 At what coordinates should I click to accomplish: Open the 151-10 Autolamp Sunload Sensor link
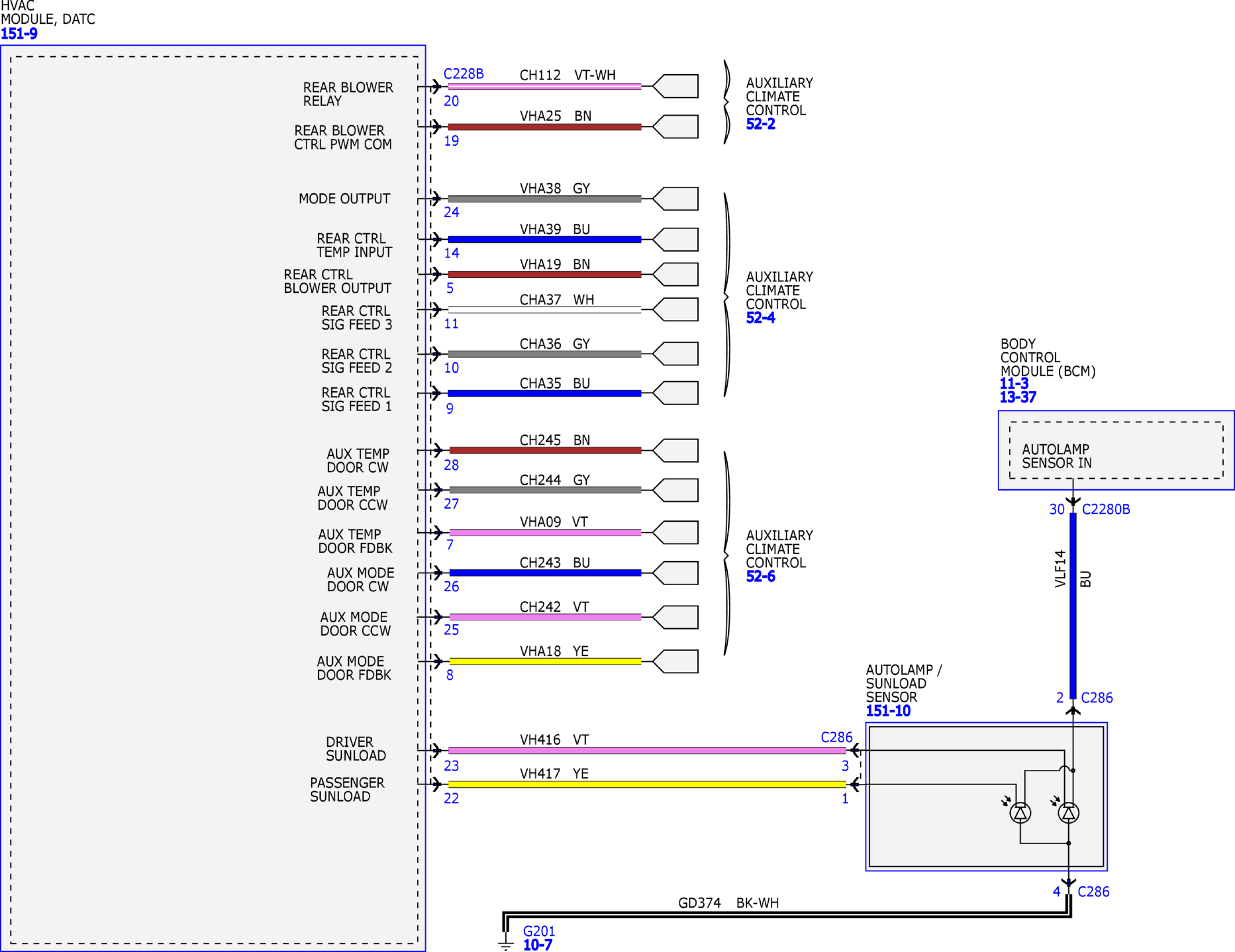pyautogui.click(x=888, y=711)
